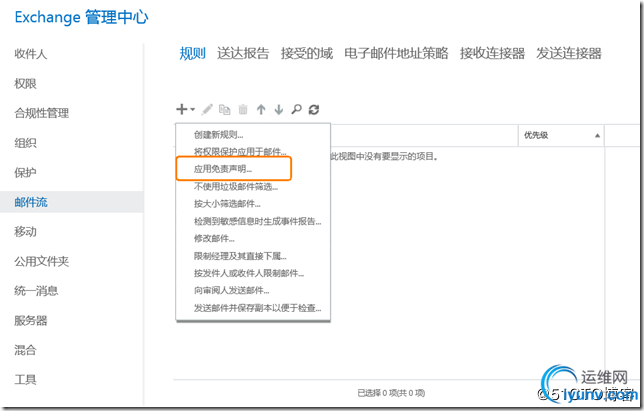The height and width of the screenshot is (411, 644).
Task: Open 保护 in the sidebar
Action: point(25,172)
